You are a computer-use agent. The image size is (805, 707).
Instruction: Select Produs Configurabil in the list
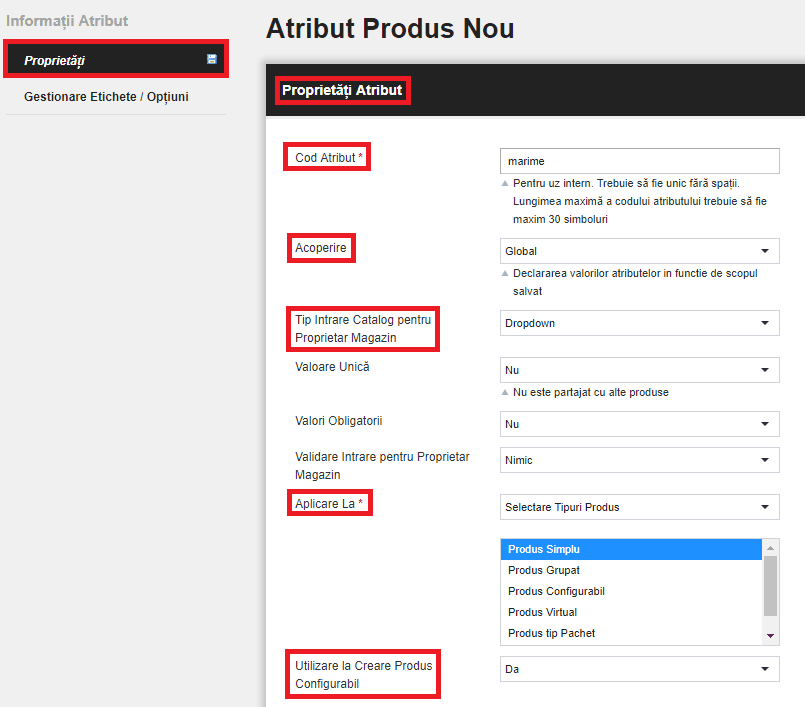click(x=631, y=591)
